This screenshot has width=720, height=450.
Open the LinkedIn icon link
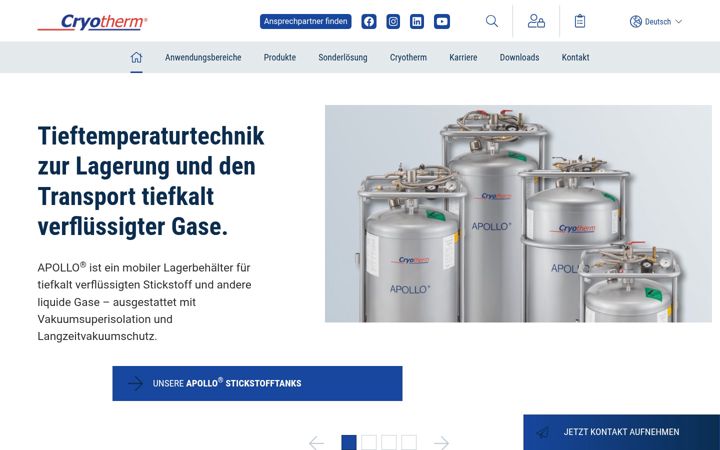tap(417, 22)
